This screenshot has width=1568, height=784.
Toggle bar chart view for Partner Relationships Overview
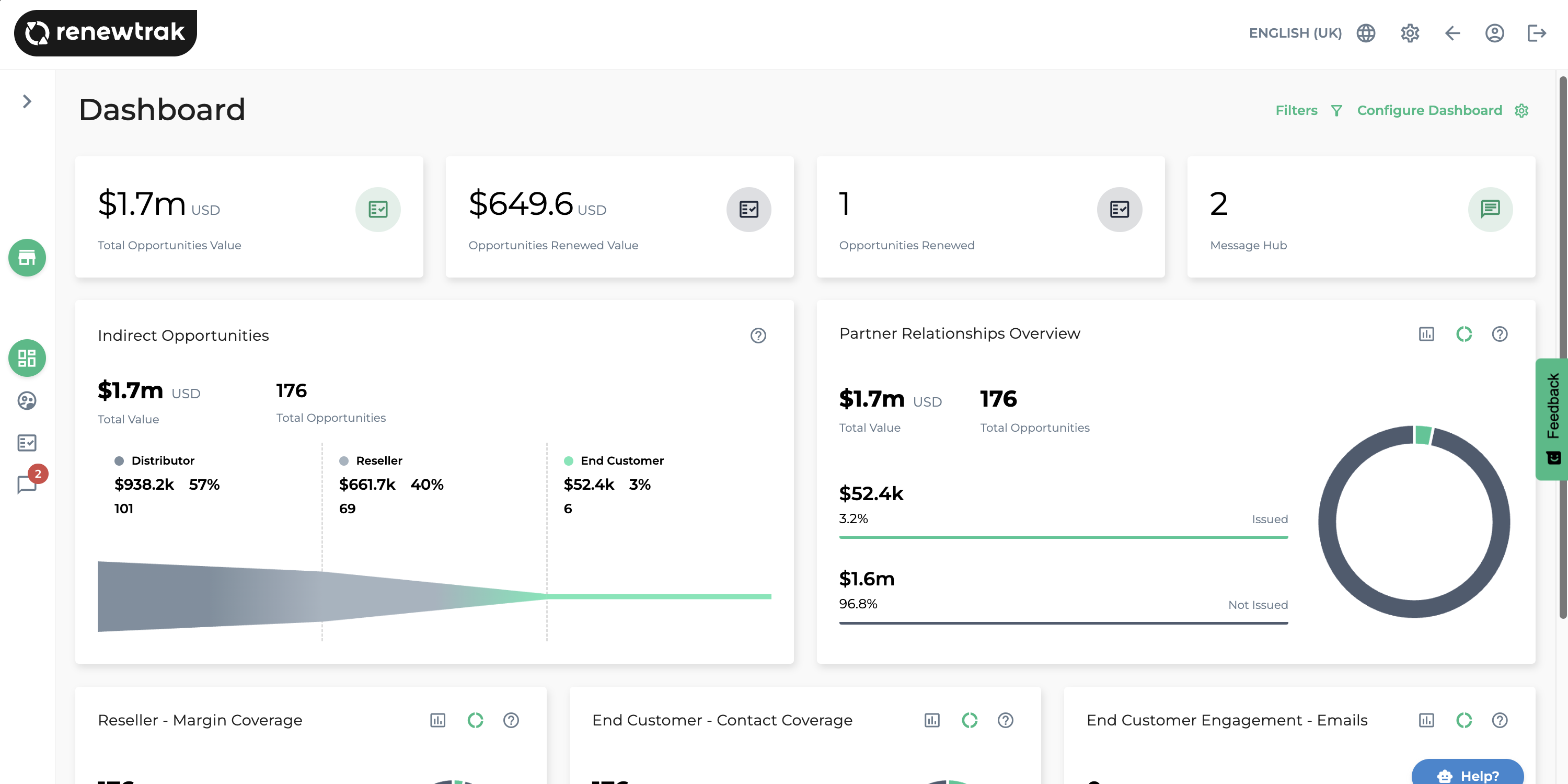1426,334
